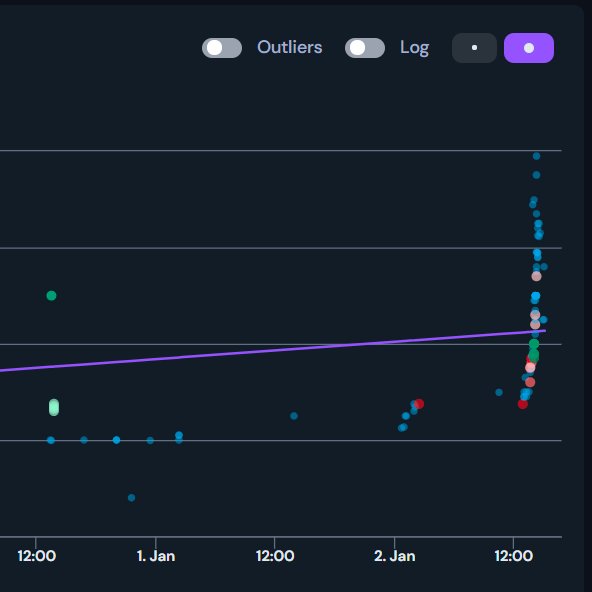
Task: Select the small dot size button
Action: click(x=474, y=48)
